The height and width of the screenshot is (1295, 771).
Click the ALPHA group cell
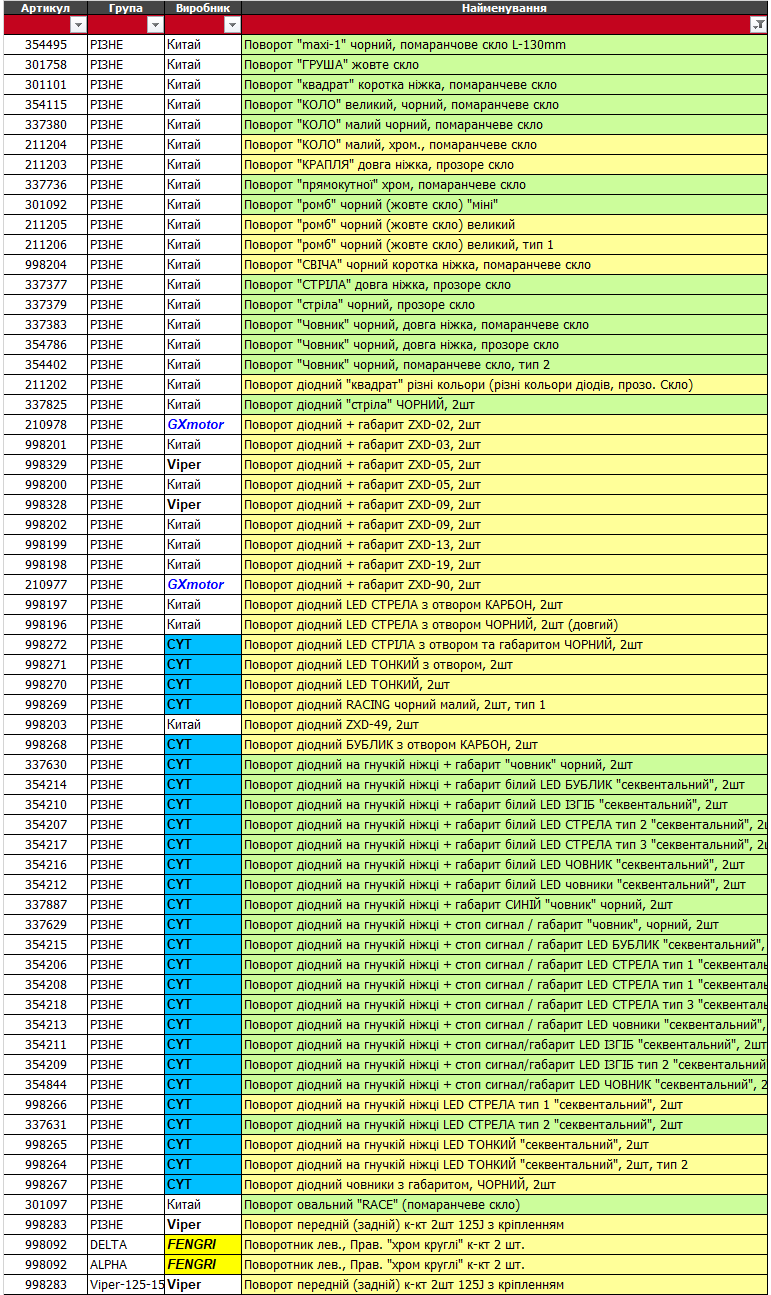[x=125, y=1265]
